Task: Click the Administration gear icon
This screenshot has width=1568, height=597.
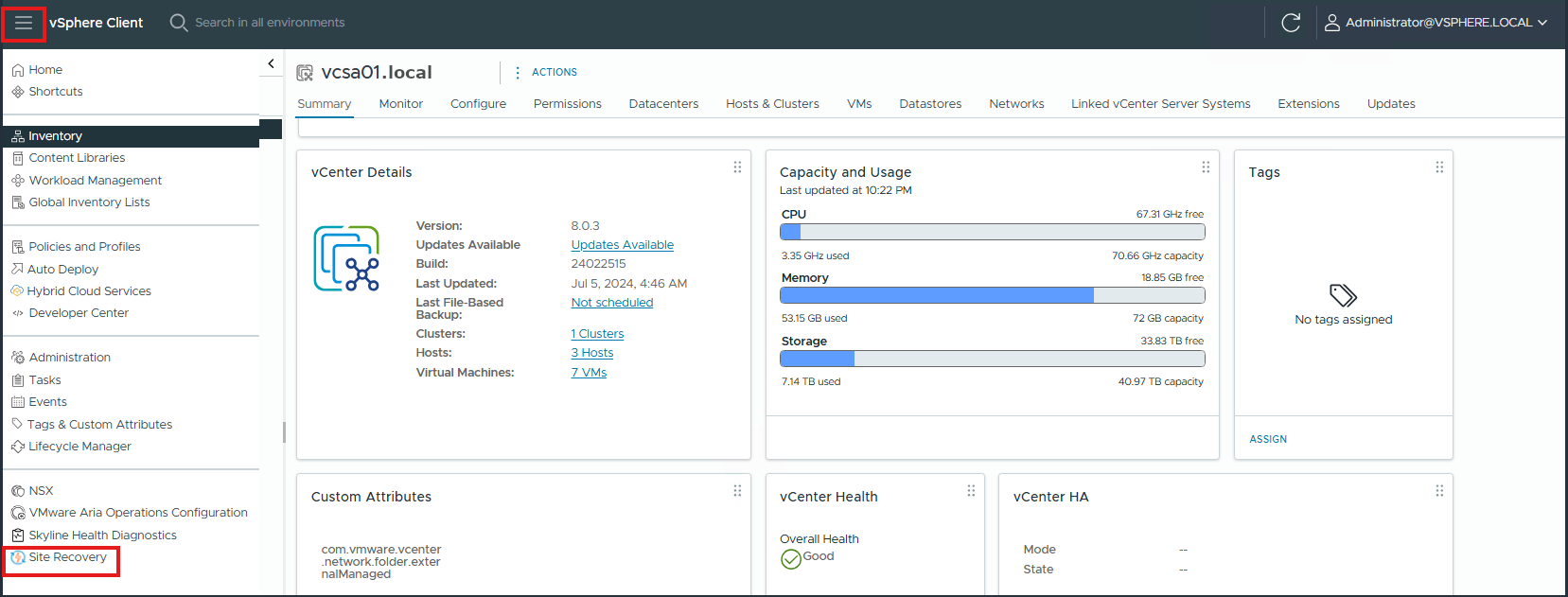Action: coord(18,358)
